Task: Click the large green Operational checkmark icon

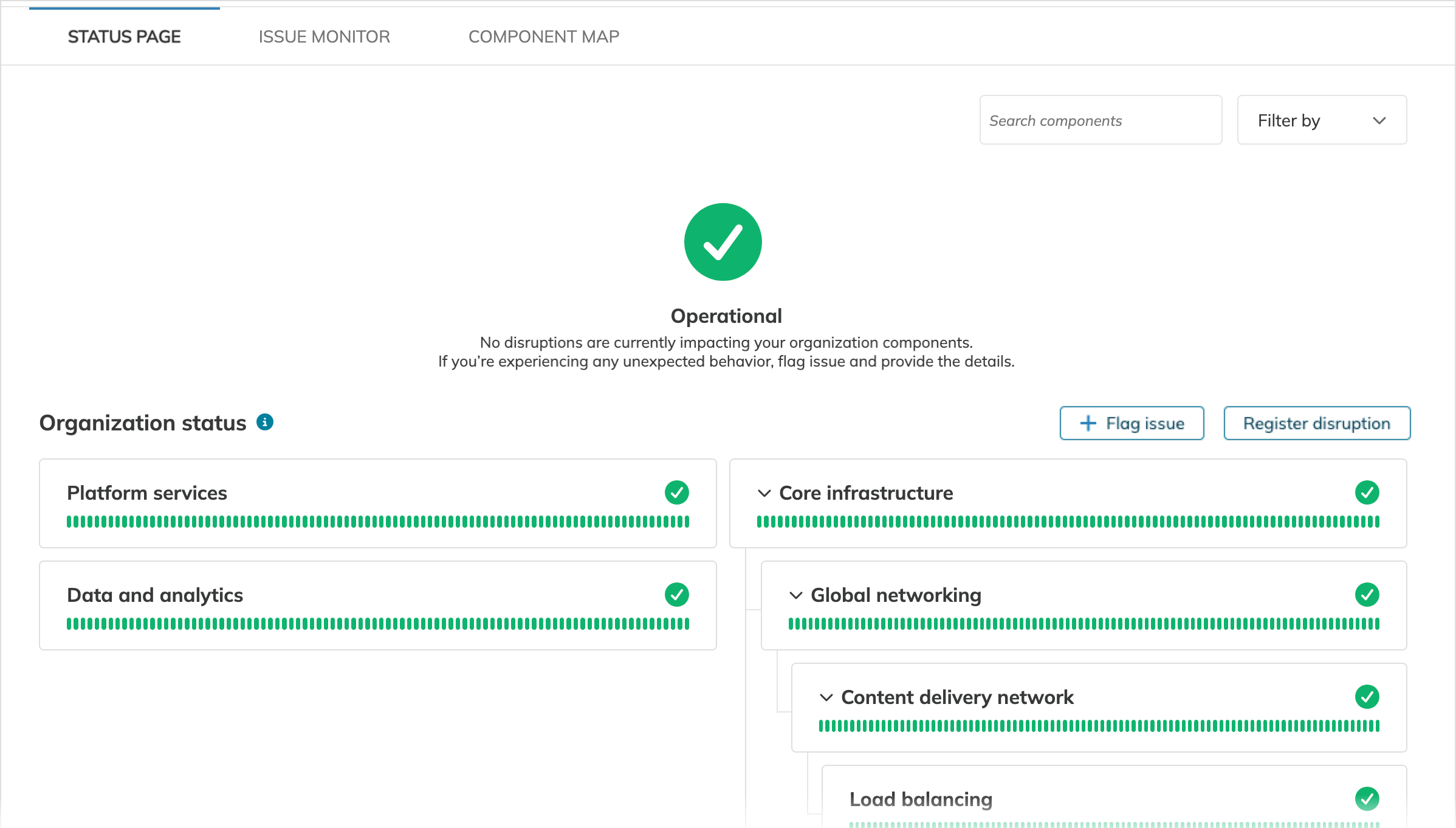Action: [x=723, y=242]
